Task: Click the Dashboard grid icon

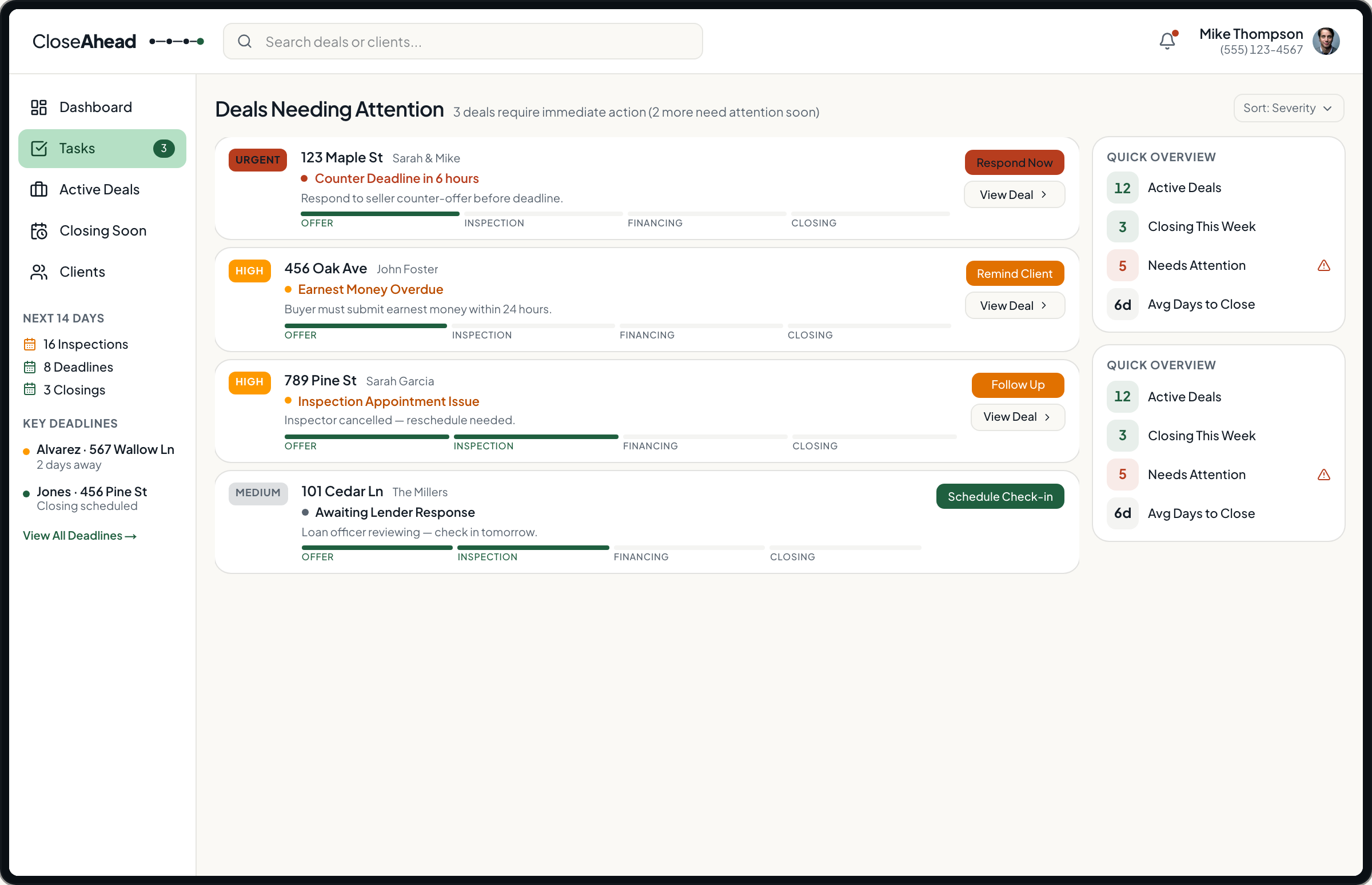Action: (38, 107)
